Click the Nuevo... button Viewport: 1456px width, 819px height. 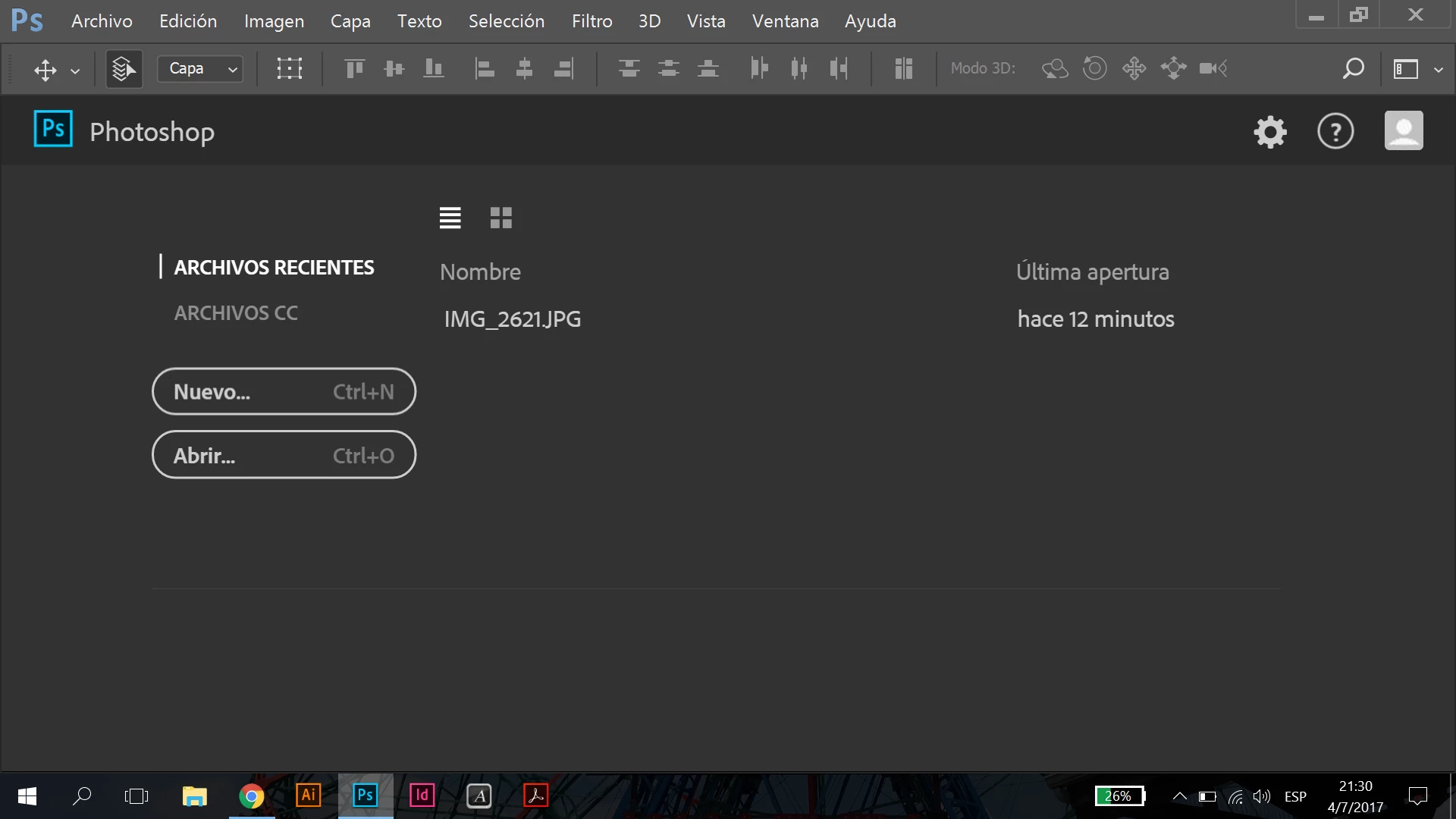284,392
